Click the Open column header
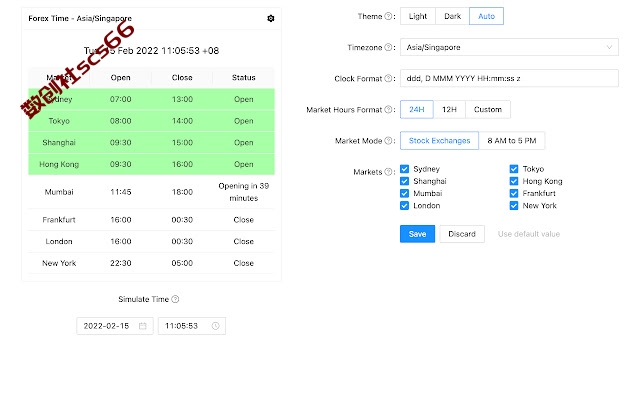This screenshot has width=640, height=400. click(120, 78)
